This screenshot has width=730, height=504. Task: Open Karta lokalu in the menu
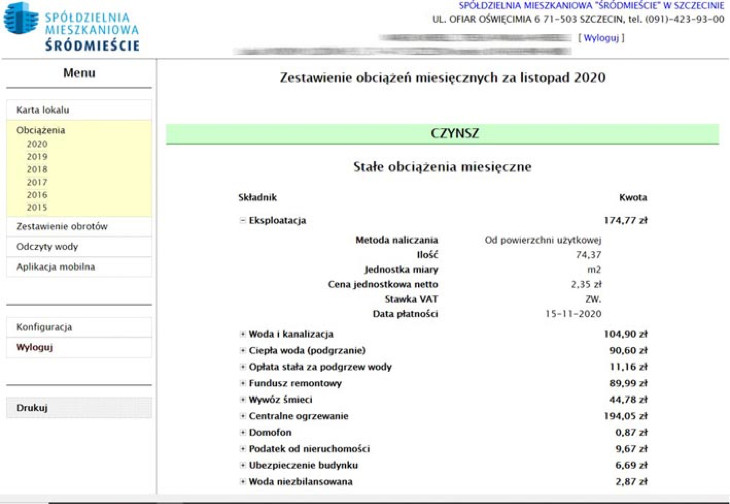[x=43, y=110]
